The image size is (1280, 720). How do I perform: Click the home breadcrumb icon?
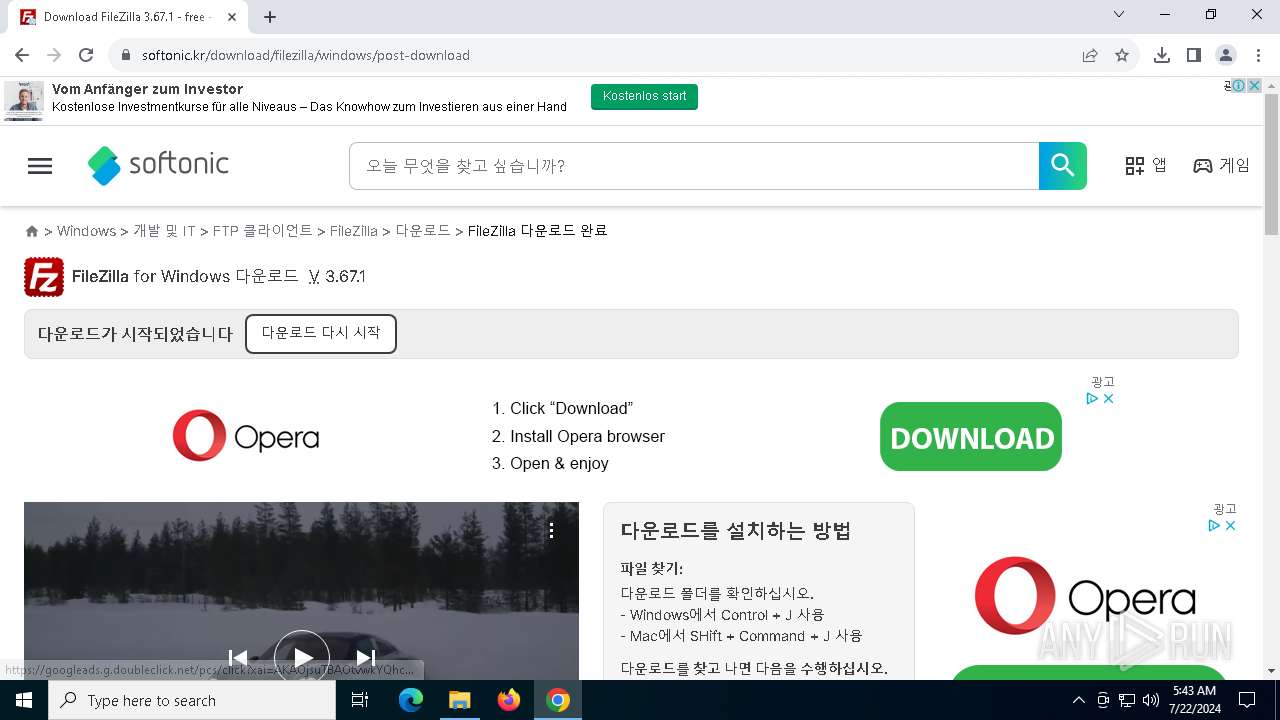coord(32,231)
